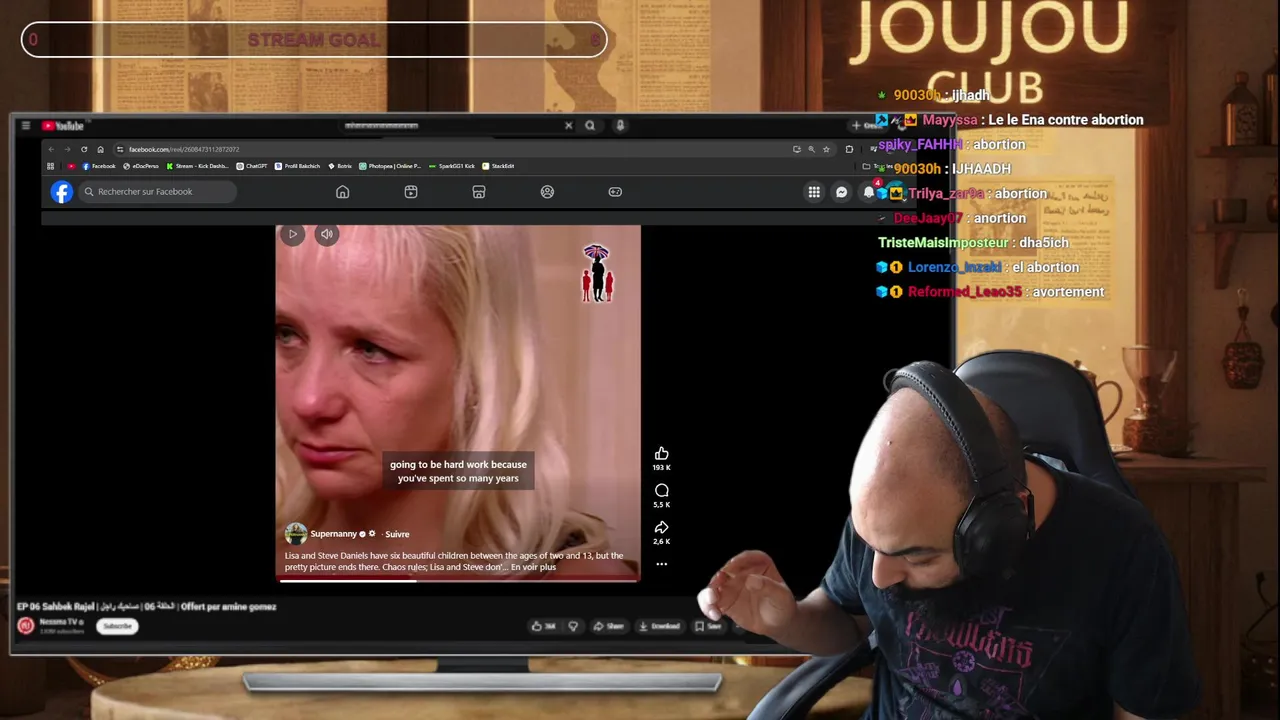Save the YouTube video to playlist
The image size is (1280, 720).
pos(708,626)
